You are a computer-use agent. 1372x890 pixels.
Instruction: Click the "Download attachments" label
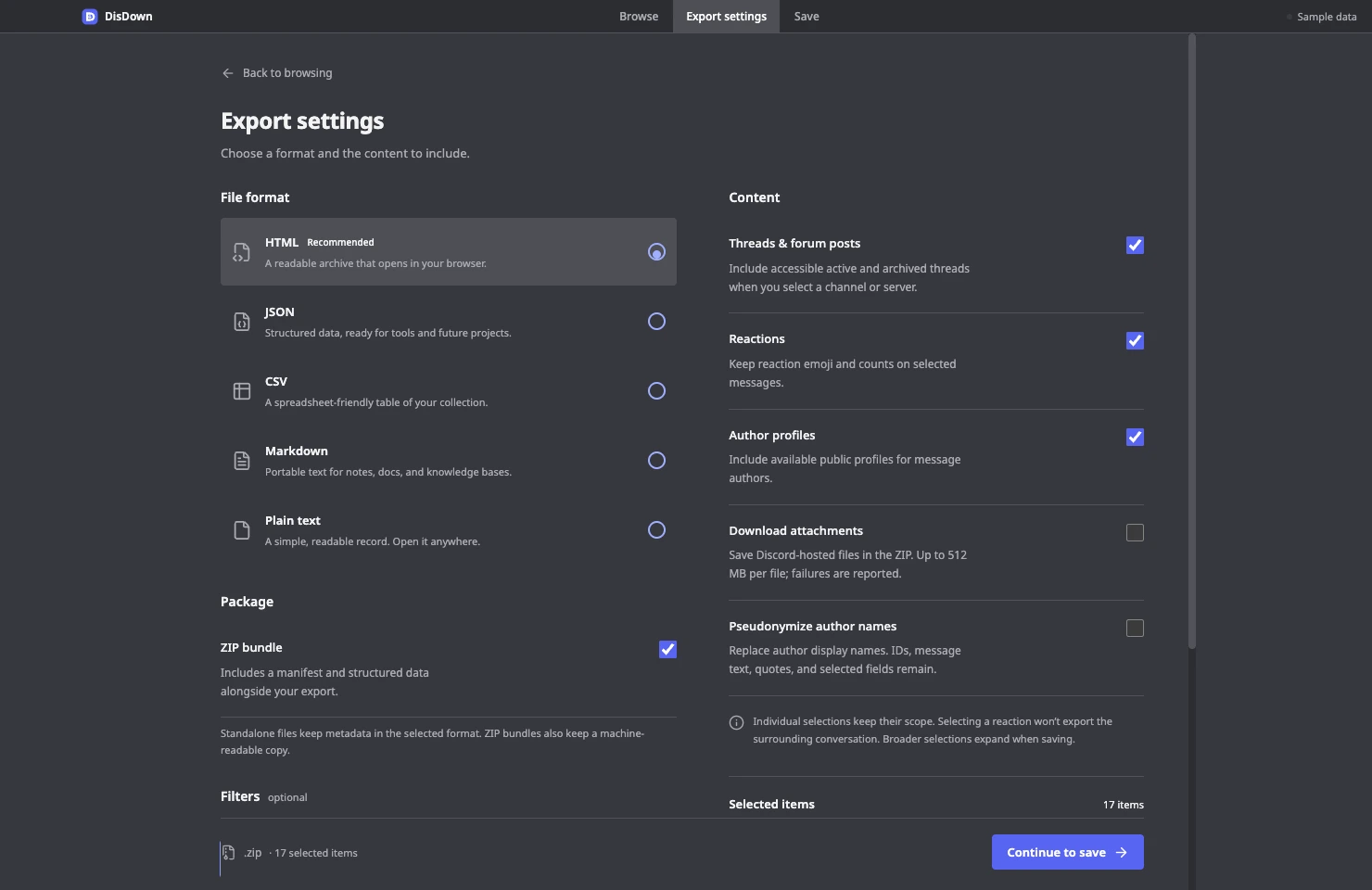[795, 531]
